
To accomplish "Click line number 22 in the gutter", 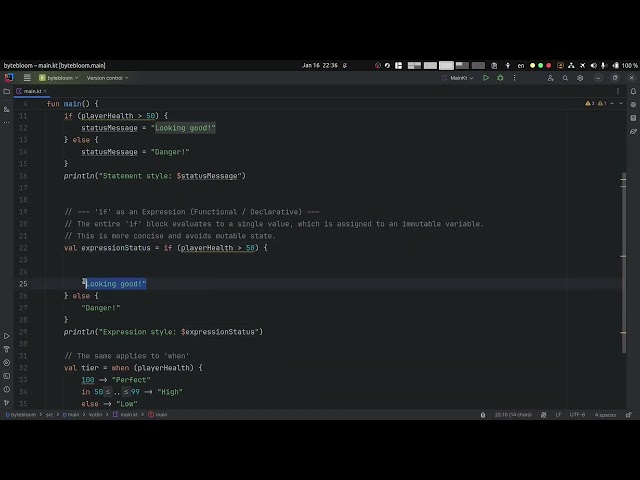I will click(x=23, y=248).
